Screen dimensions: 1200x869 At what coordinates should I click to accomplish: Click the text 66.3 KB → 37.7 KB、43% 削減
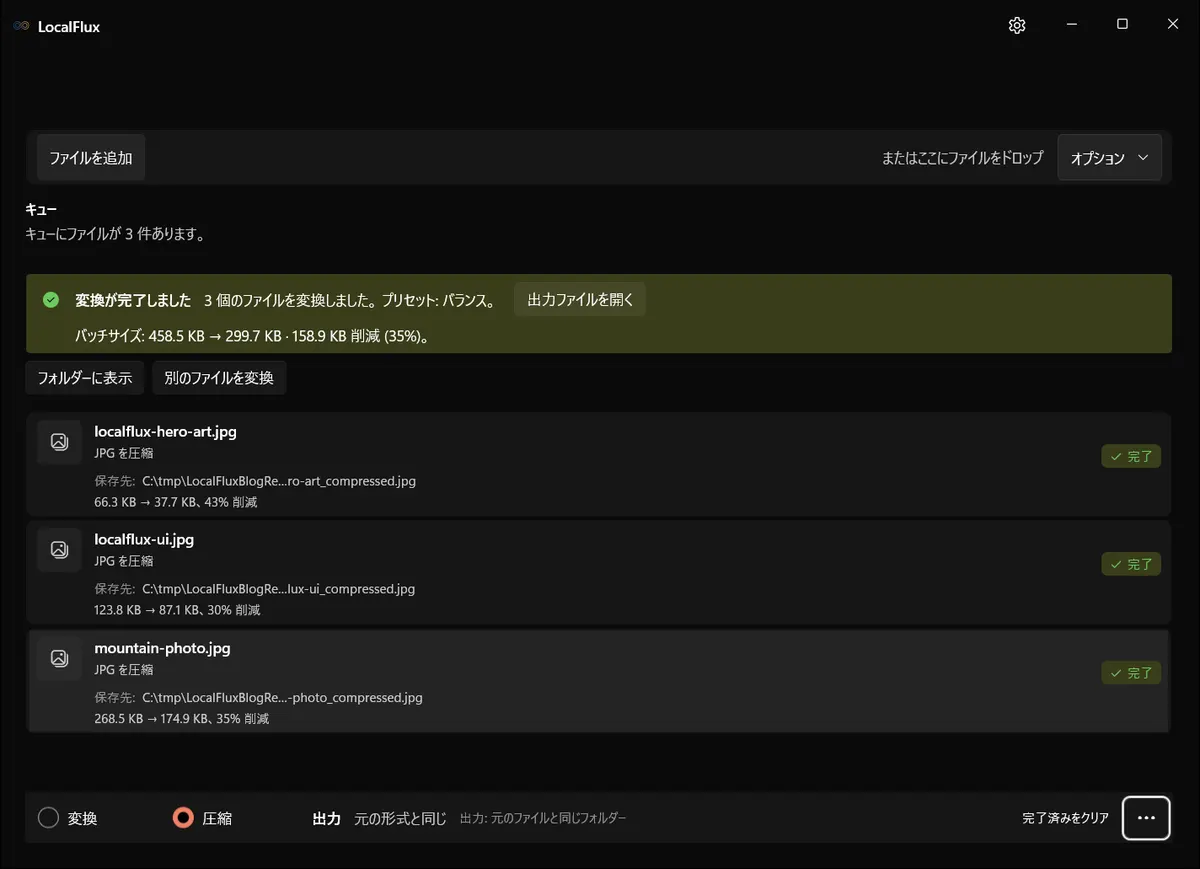[176, 502]
